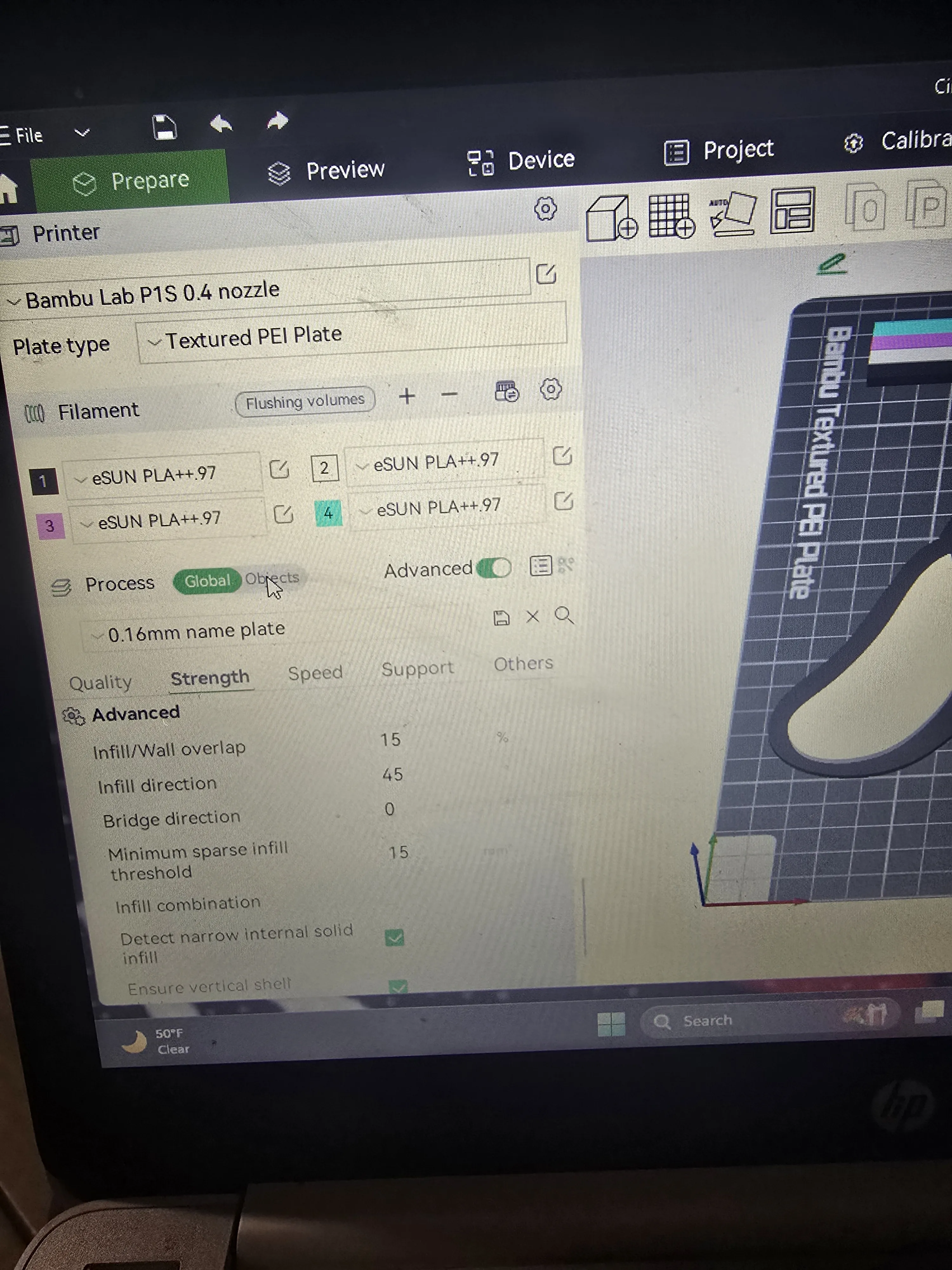Search process settings with magnifier icon
Viewport: 952px width, 1270px height.
point(564,616)
